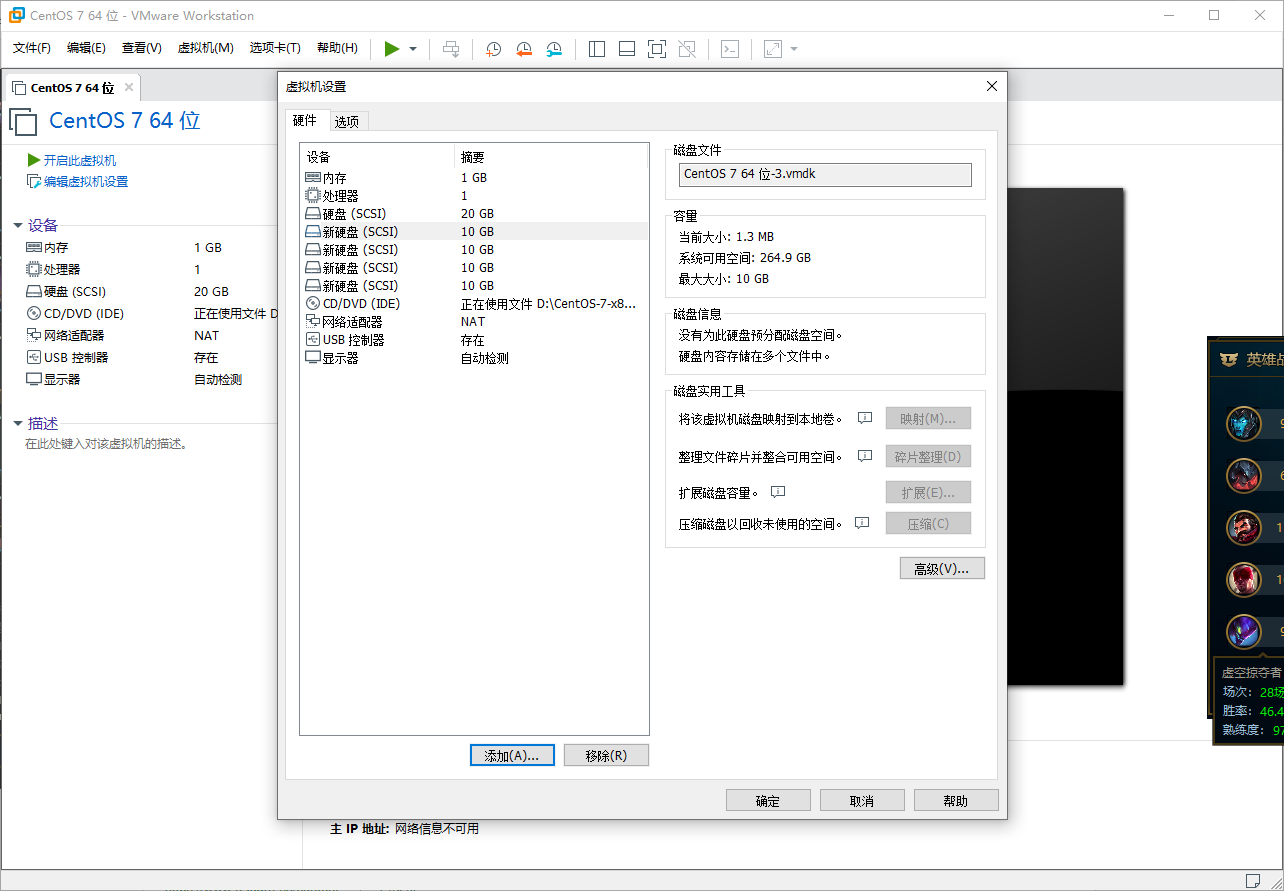Switch to the 选项 tab in settings dialog

(x=347, y=121)
